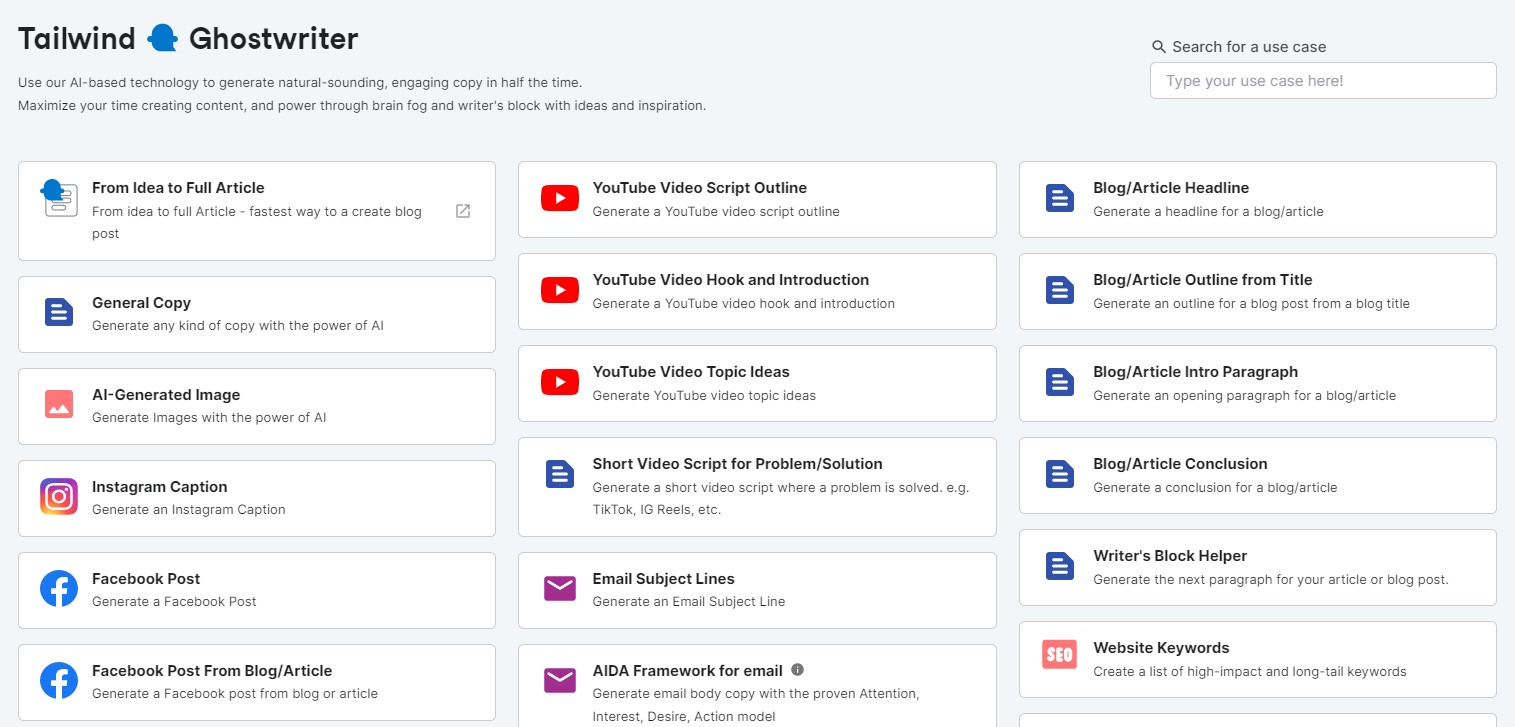Click the "Search for a use case" label

click(x=1249, y=47)
